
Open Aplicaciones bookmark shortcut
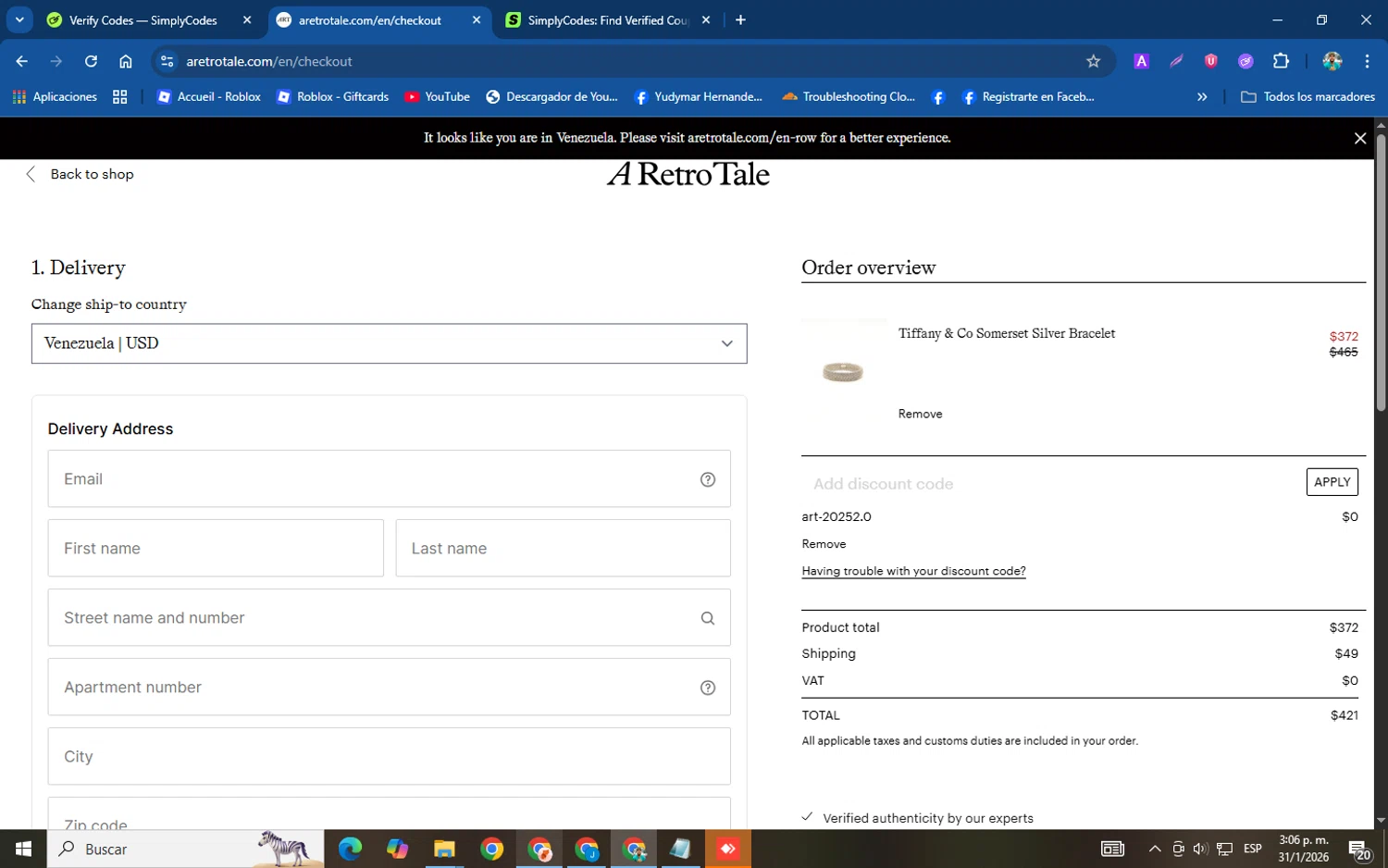(55, 96)
